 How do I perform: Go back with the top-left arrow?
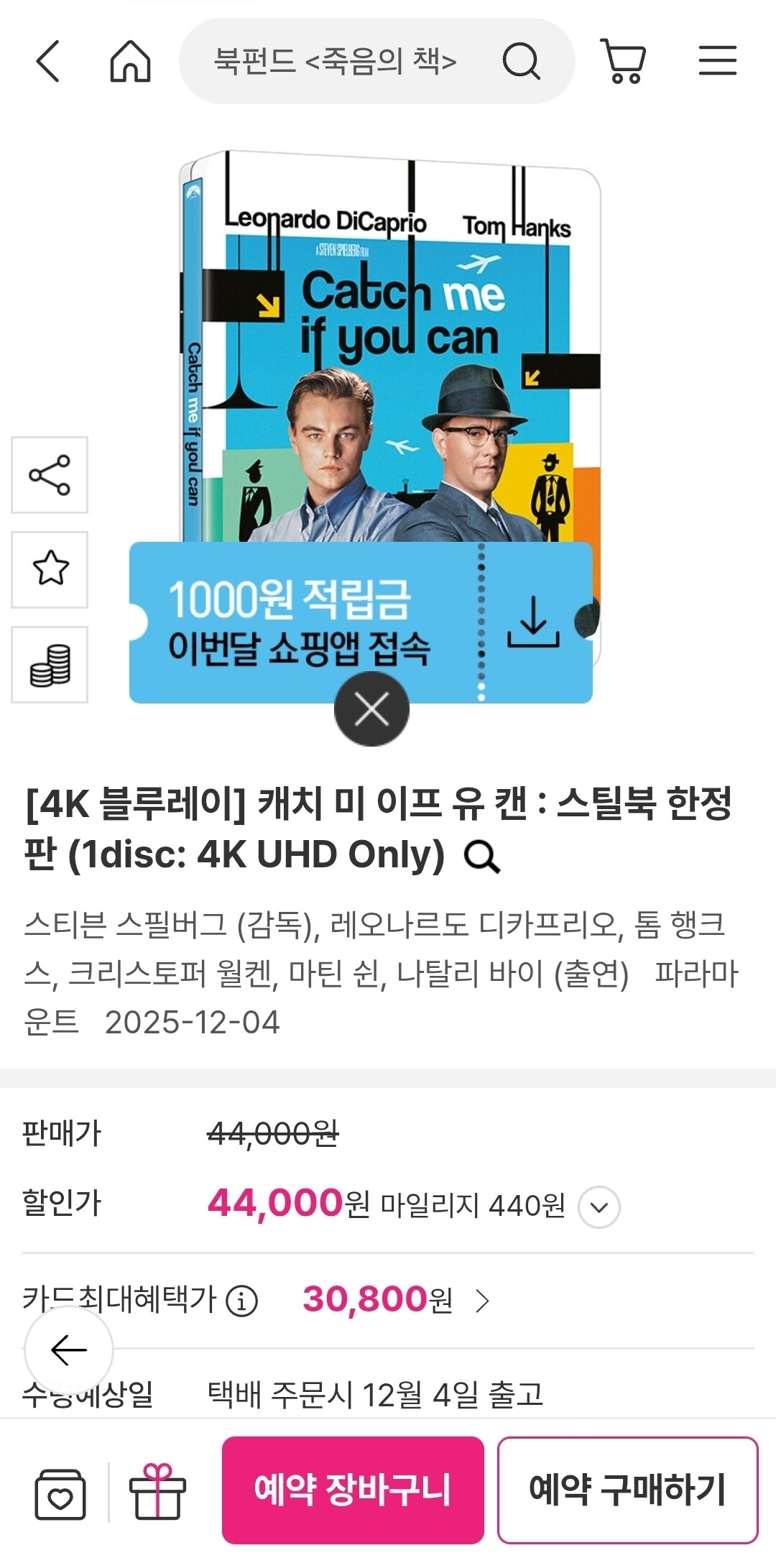point(47,60)
